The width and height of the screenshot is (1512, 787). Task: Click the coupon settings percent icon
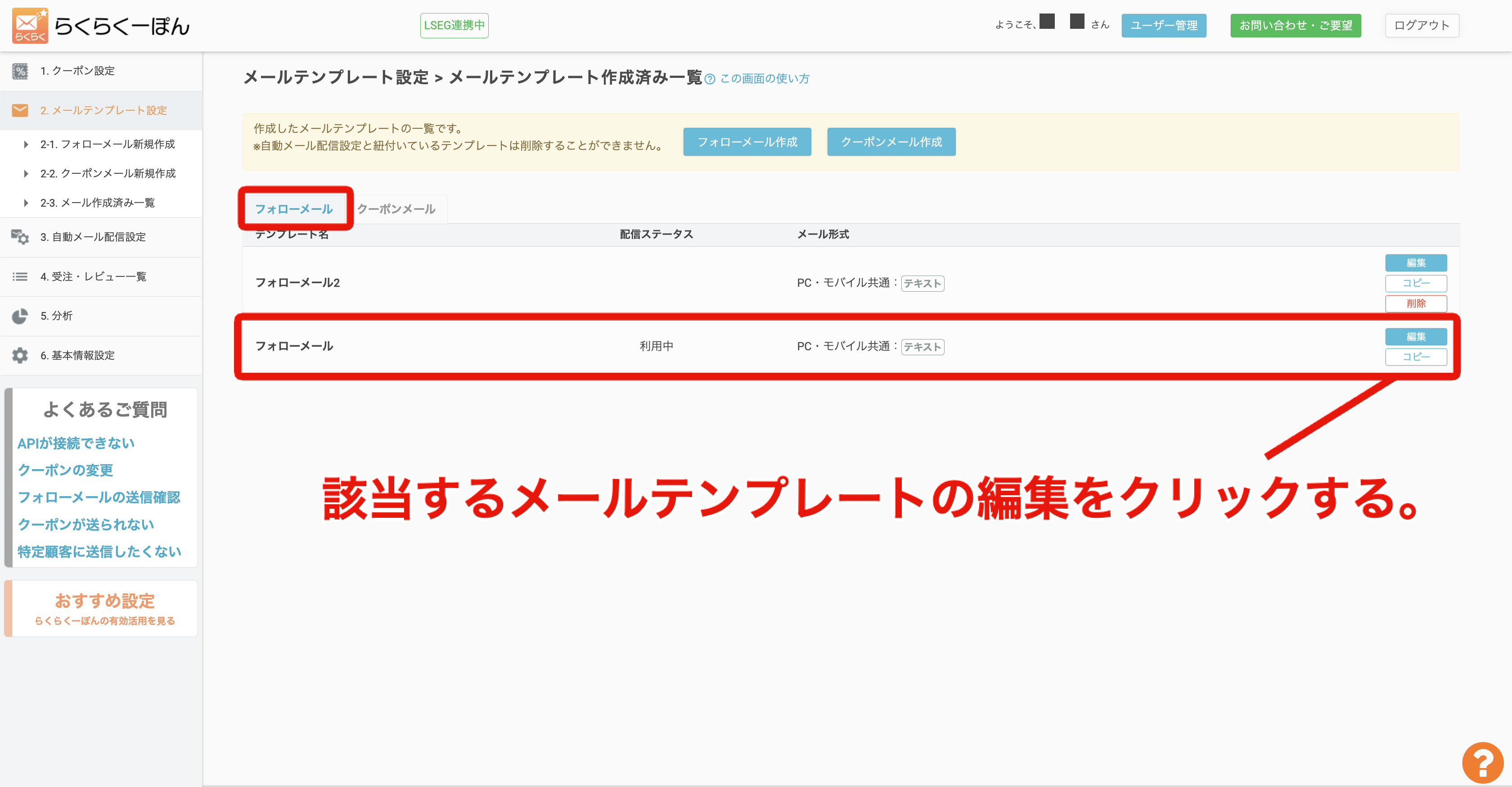[x=20, y=71]
